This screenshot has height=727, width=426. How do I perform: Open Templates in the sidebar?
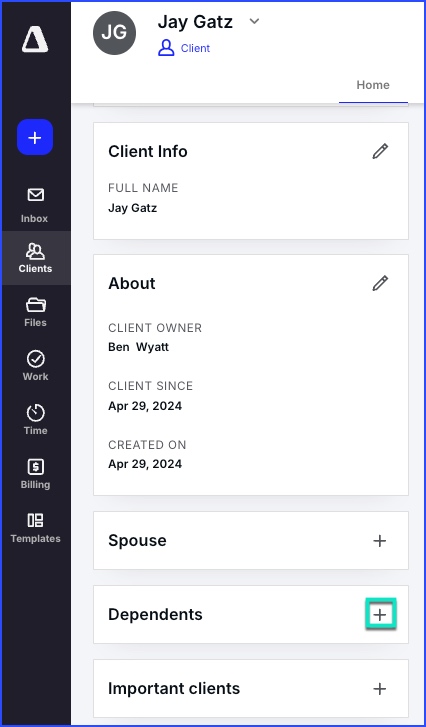coord(35,528)
